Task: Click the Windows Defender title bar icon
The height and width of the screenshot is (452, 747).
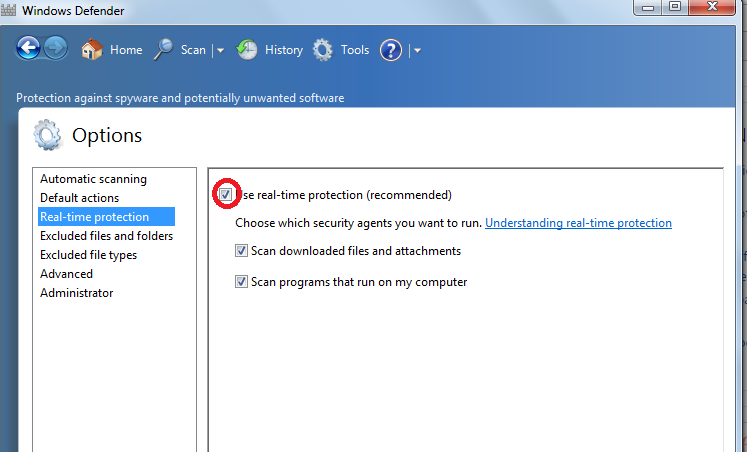Action: 8,10
